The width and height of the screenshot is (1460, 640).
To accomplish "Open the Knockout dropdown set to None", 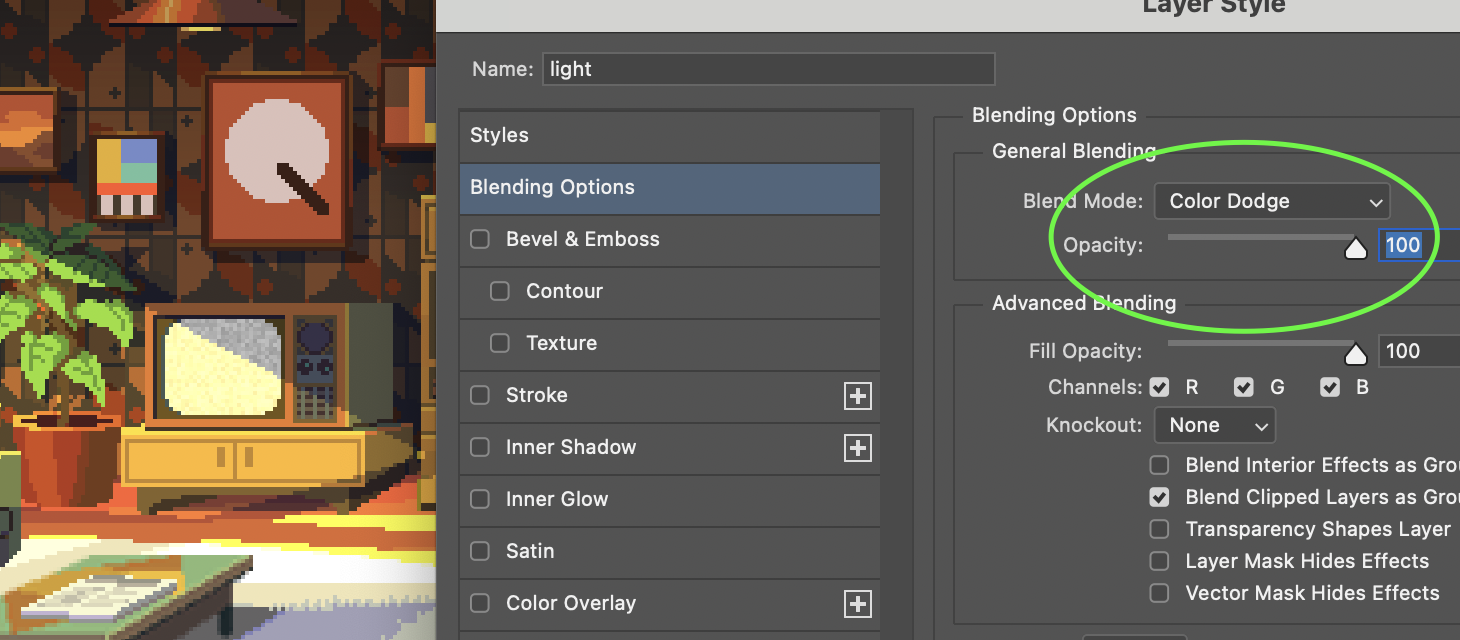I will (x=1214, y=425).
